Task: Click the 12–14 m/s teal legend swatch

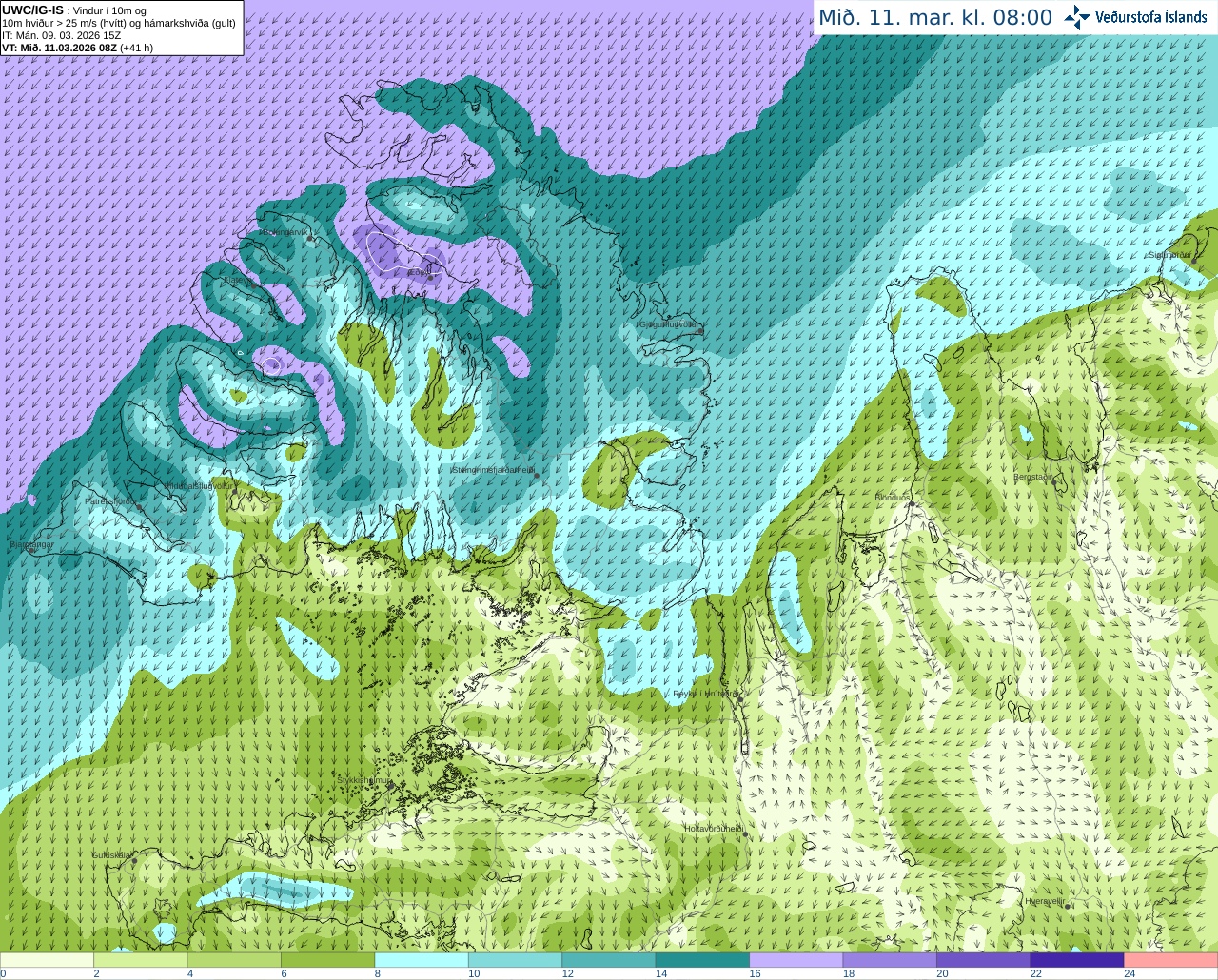Action: [x=609, y=960]
